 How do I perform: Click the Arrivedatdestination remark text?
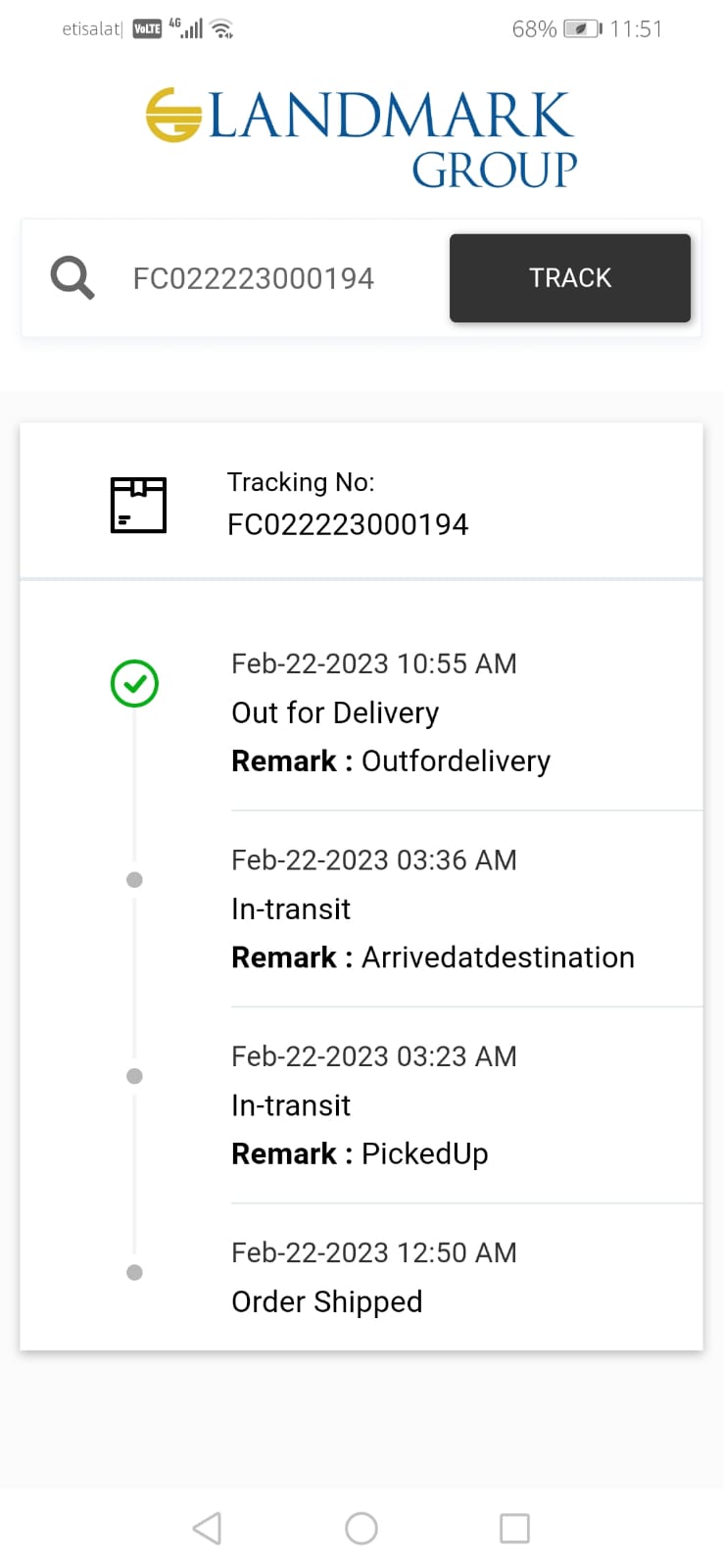[x=498, y=957]
